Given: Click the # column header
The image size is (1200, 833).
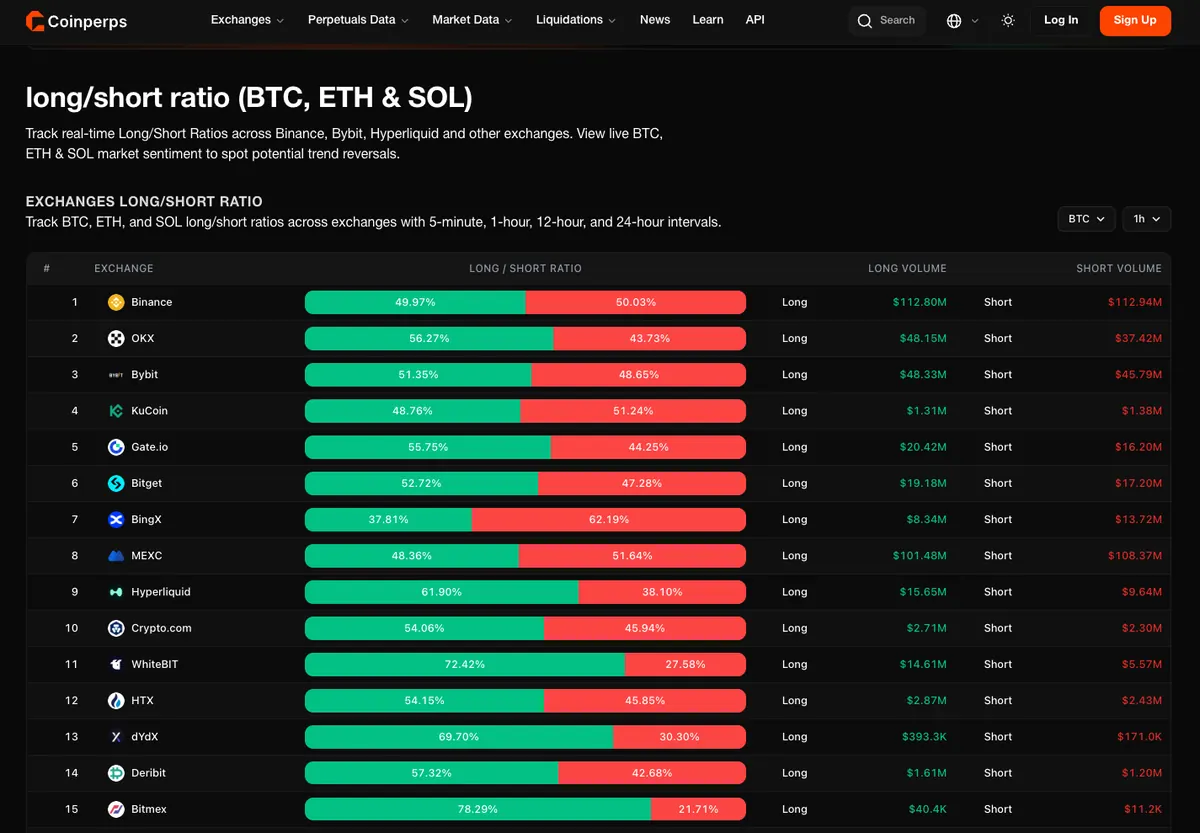Looking at the screenshot, I should (47, 269).
